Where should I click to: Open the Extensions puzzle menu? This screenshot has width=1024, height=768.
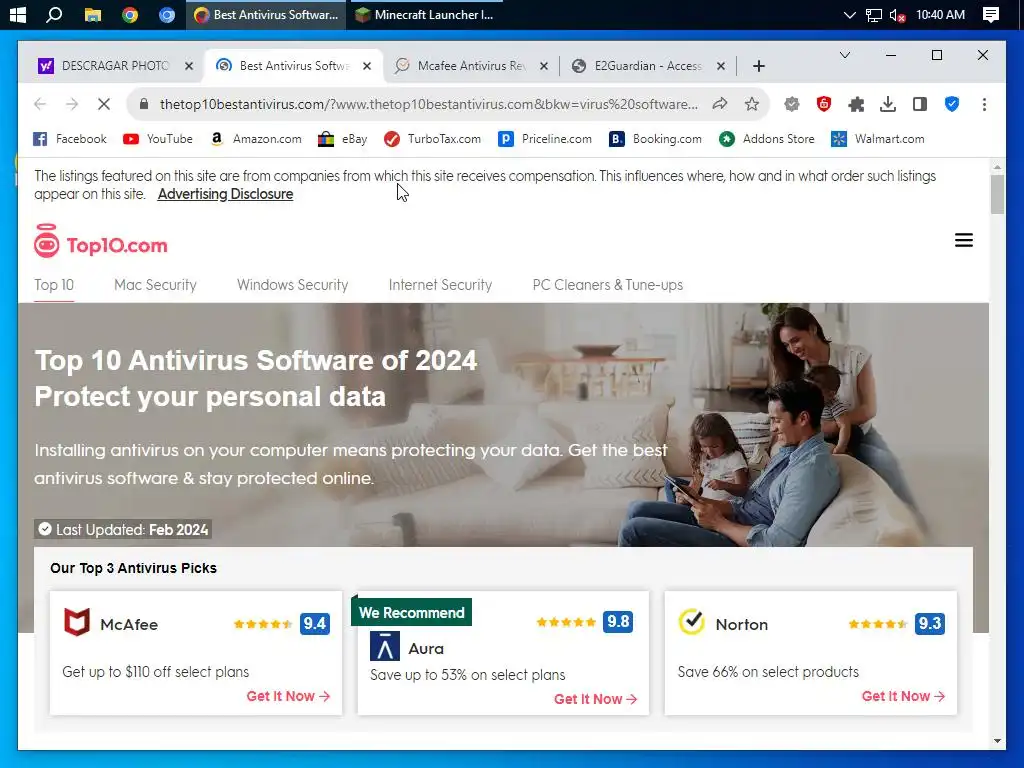click(856, 104)
